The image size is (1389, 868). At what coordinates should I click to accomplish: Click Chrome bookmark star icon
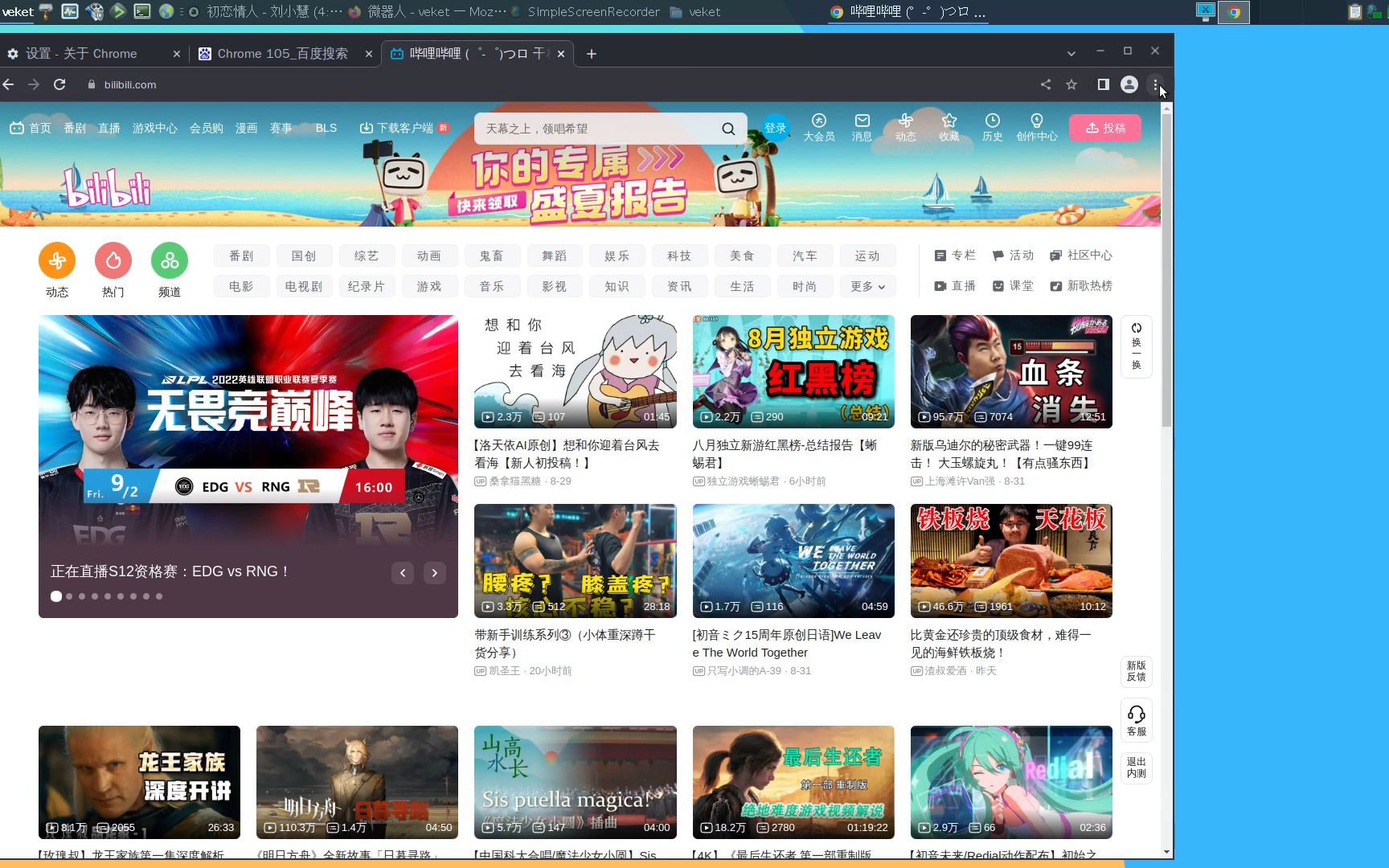(x=1071, y=84)
